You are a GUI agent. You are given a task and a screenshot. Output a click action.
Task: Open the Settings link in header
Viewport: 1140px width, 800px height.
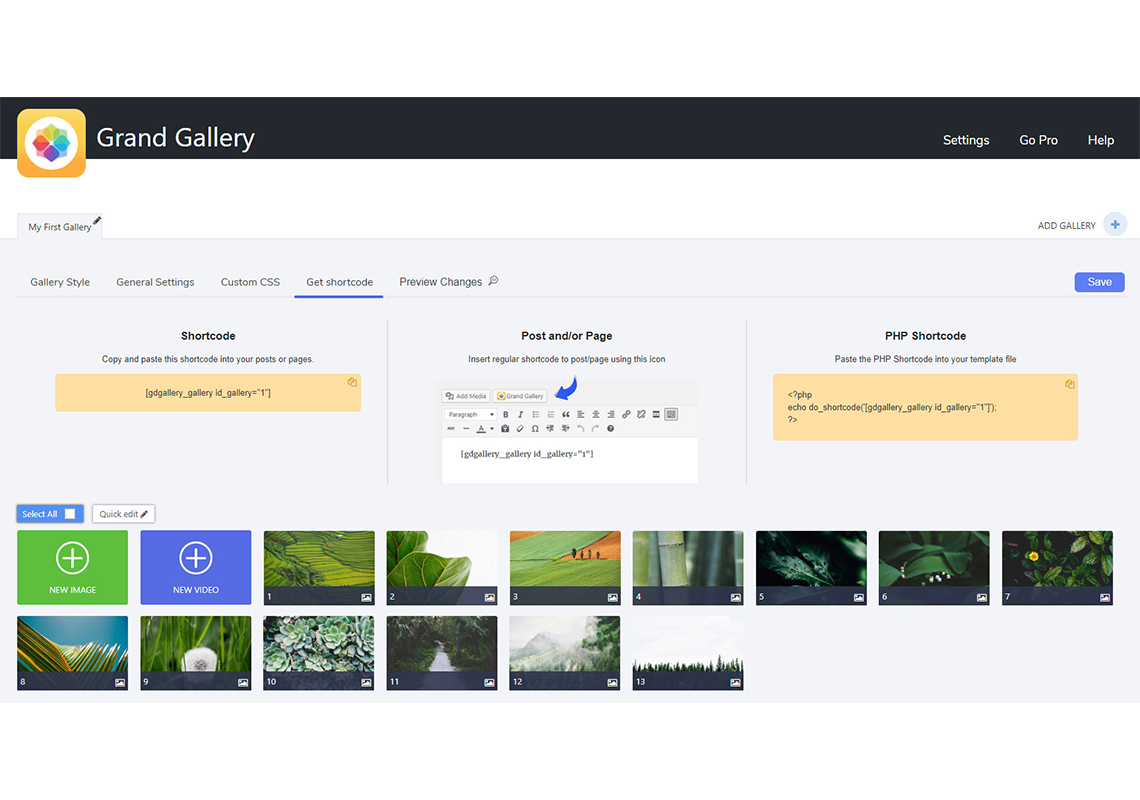[x=966, y=140]
